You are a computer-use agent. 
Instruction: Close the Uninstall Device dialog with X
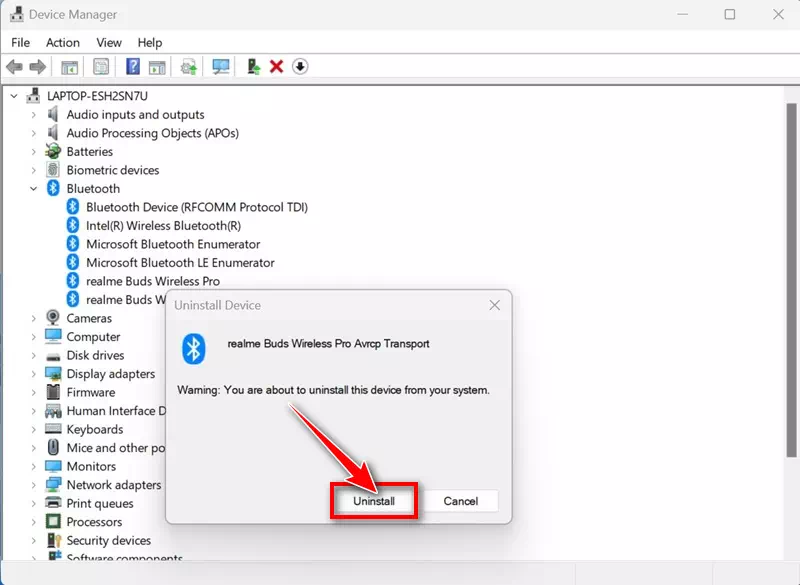(x=494, y=305)
